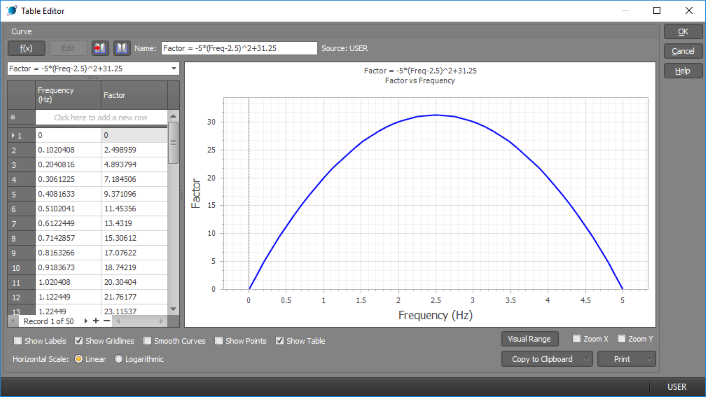This screenshot has width=706, height=397.
Task: Click the table's vertical scrollbar thumb
Action: pyautogui.click(x=173, y=143)
